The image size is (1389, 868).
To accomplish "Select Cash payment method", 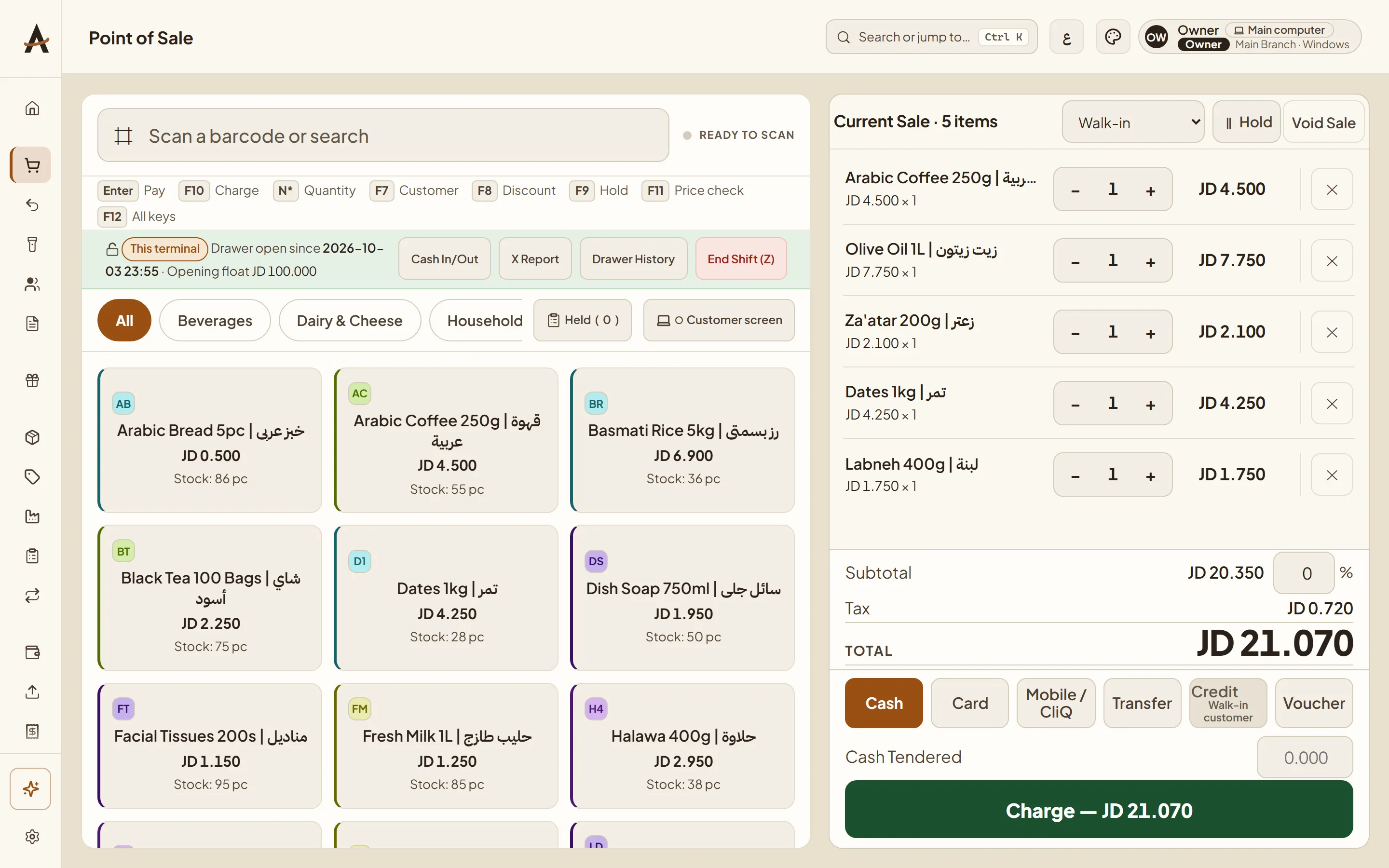I will click(x=884, y=703).
